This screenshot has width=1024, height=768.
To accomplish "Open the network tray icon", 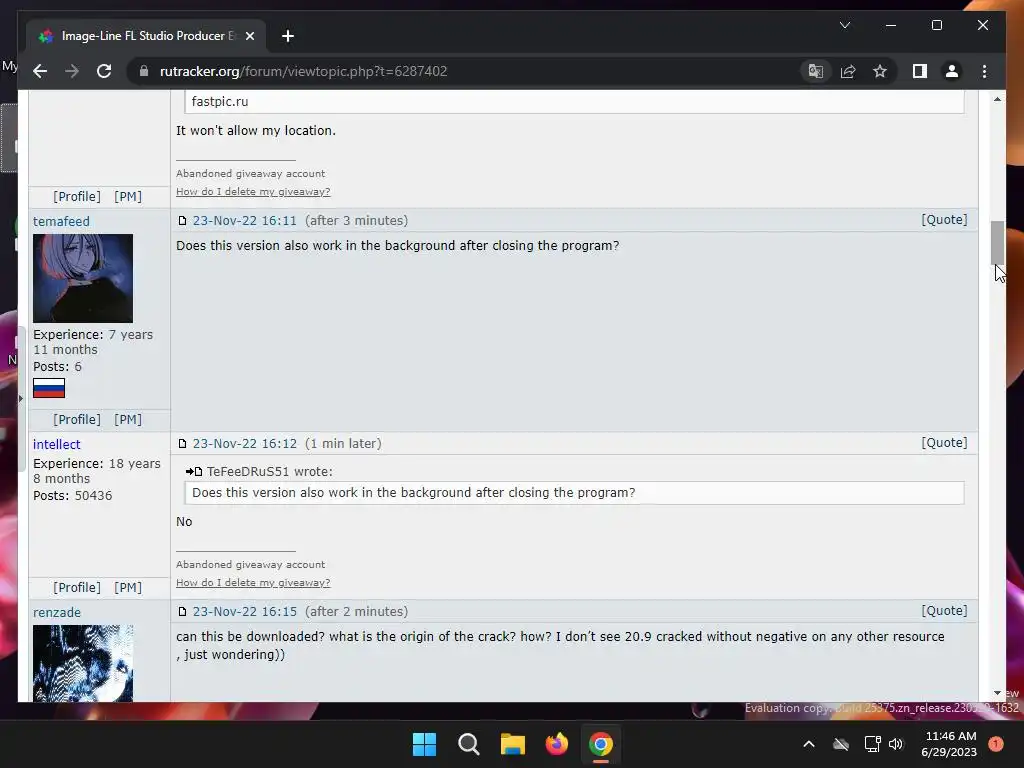I will tap(872, 744).
